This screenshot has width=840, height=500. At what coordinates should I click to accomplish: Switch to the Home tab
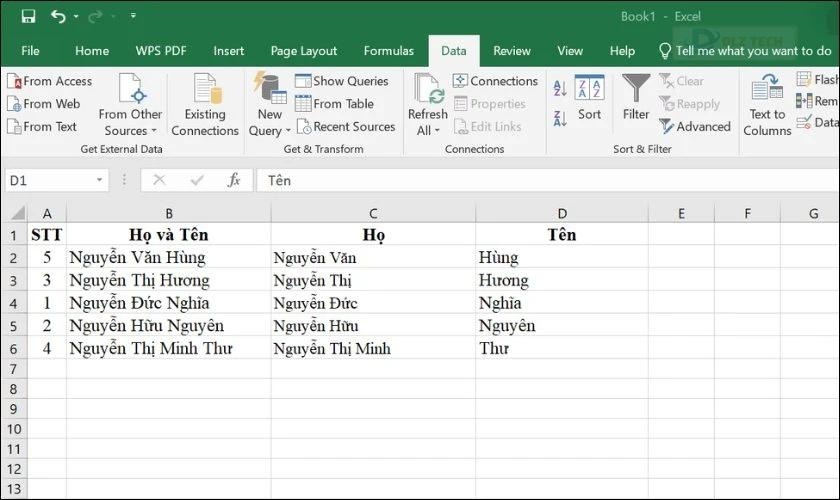[92, 51]
